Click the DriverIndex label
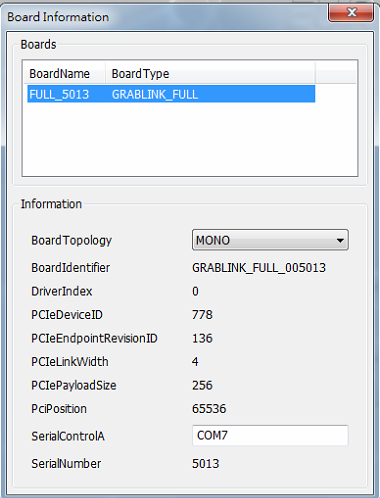 click(62, 291)
